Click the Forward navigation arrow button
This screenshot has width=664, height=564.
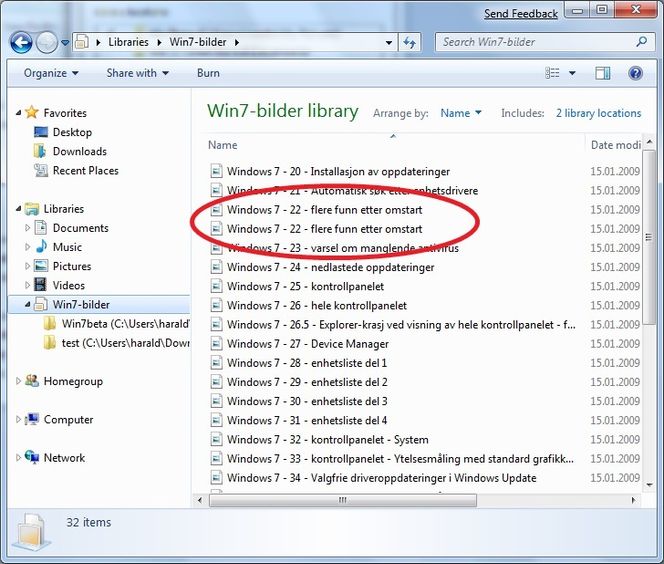pyautogui.click(x=46, y=42)
